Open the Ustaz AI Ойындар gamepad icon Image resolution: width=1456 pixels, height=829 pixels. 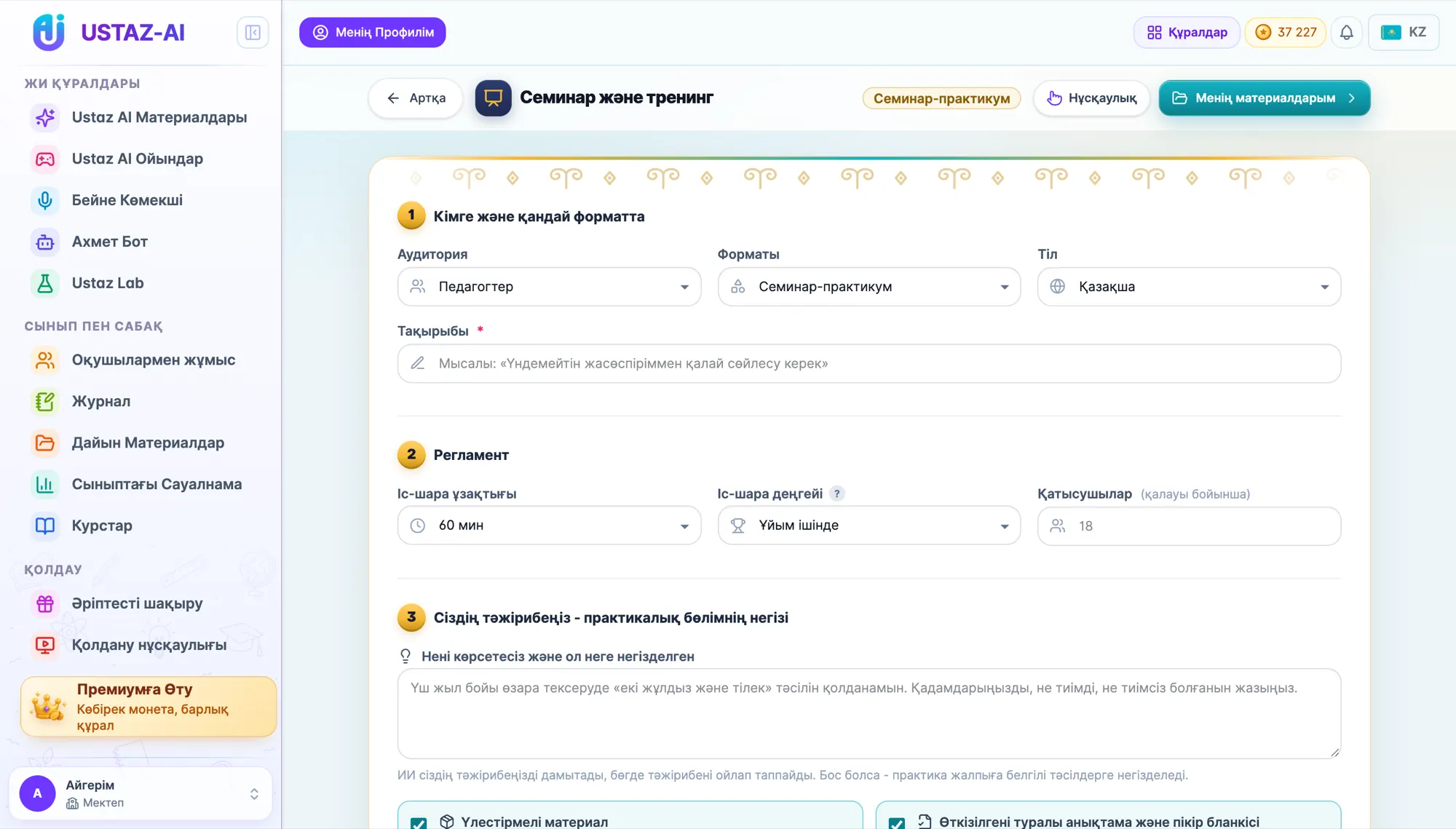coord(45,159)
